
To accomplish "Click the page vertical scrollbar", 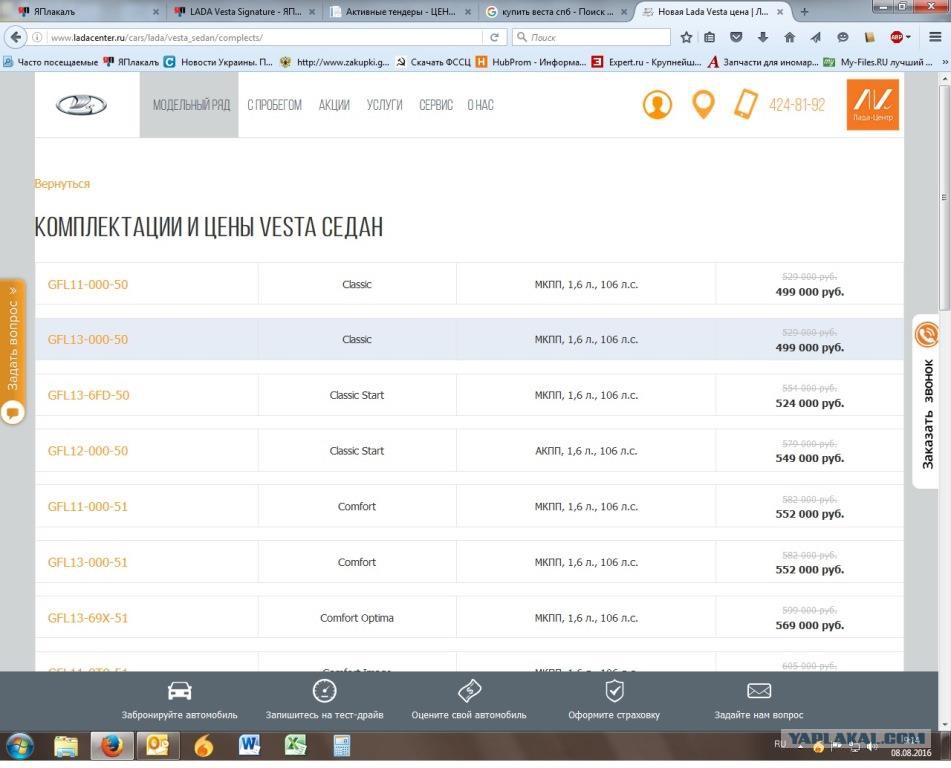I will pos(944,197).
